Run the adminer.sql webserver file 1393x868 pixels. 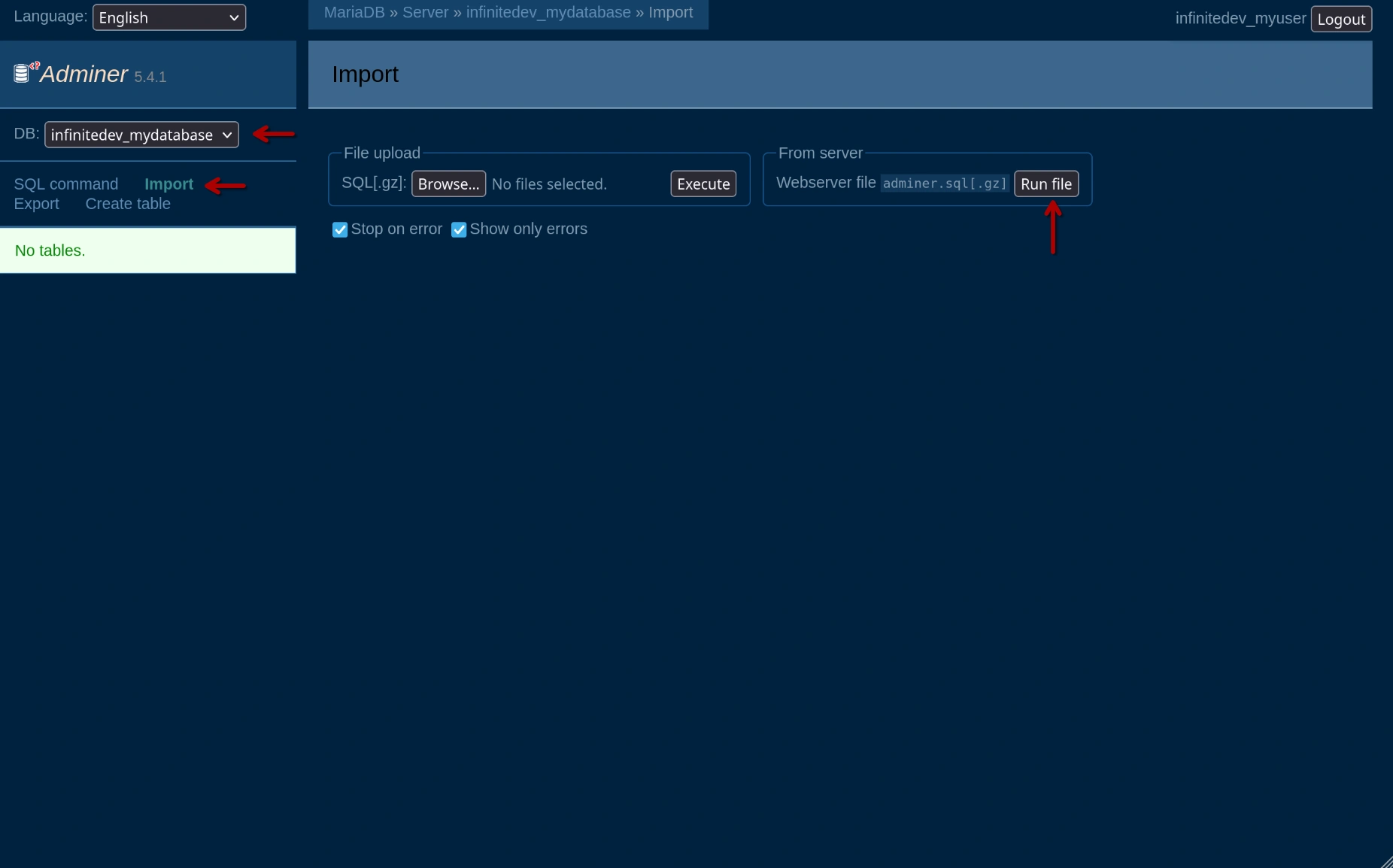point(1047,184)
